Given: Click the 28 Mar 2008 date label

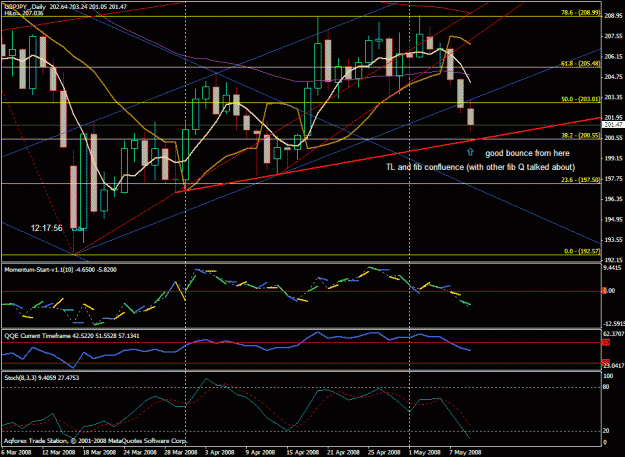Looking at the screenshot, I should 181,453.
